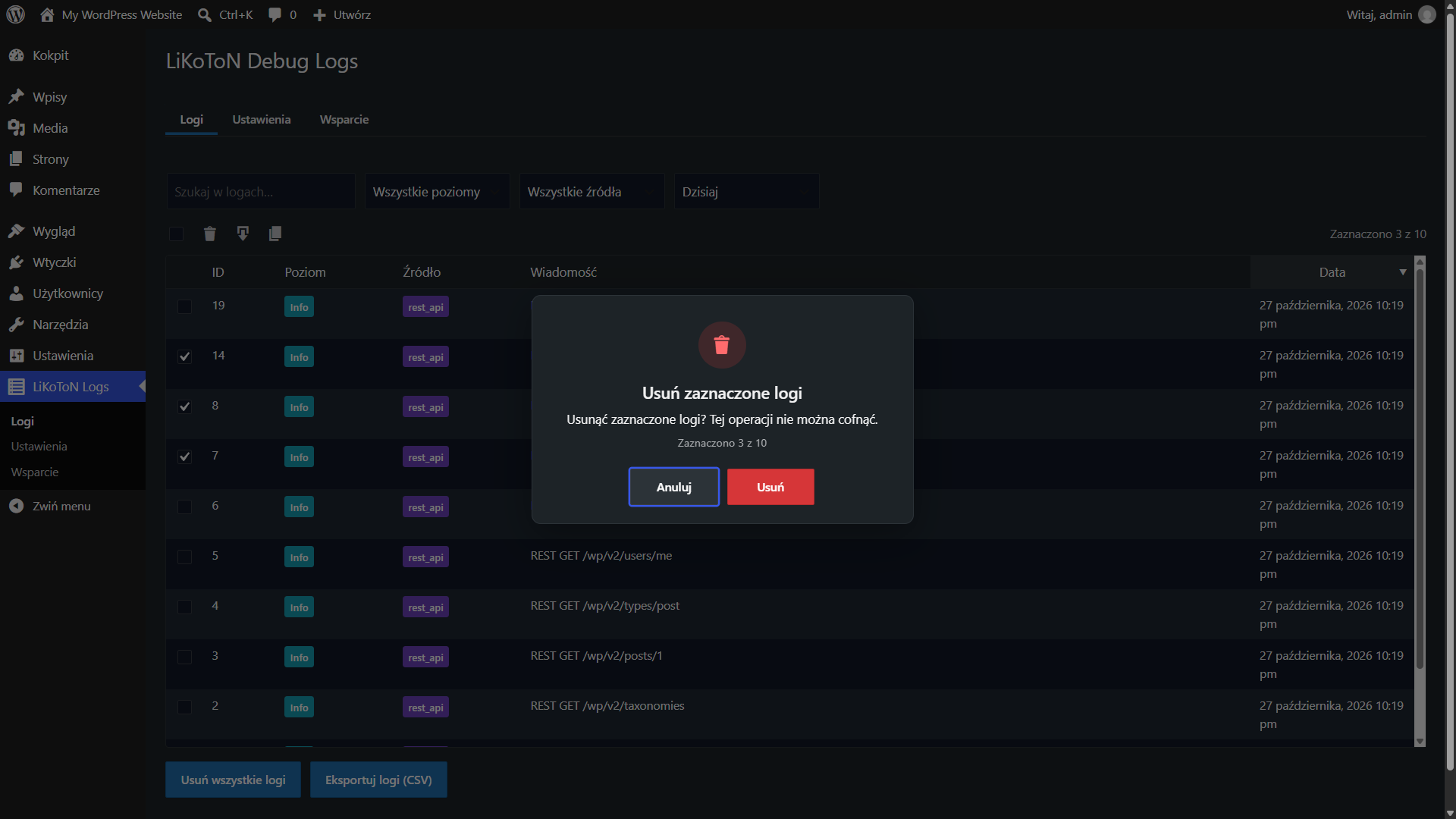Check the checkbox for log ID 19
Viewport: 1456px width, 819px height.
184,306
